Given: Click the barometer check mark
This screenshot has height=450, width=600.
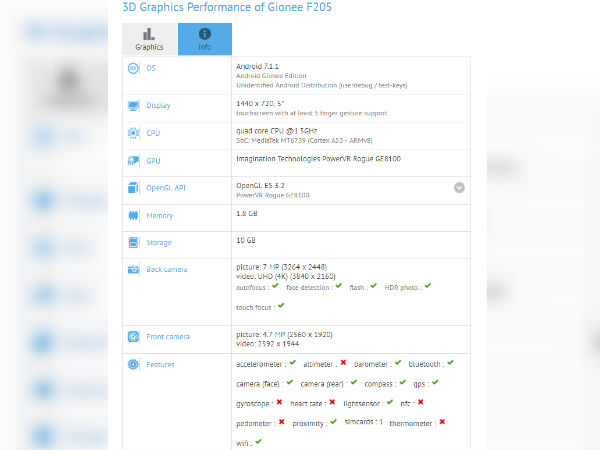Looking at the screenshot, I should (x=398, y=362).
